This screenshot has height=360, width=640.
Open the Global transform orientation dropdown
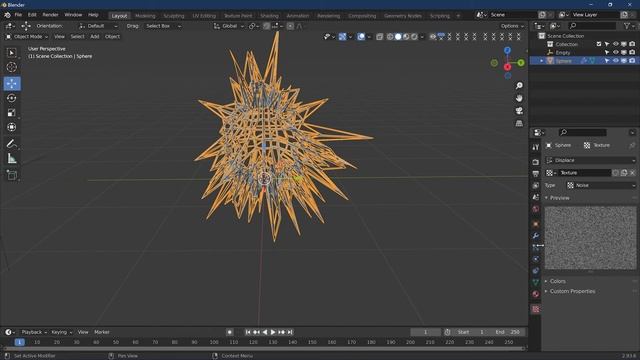tap(229, 26)
